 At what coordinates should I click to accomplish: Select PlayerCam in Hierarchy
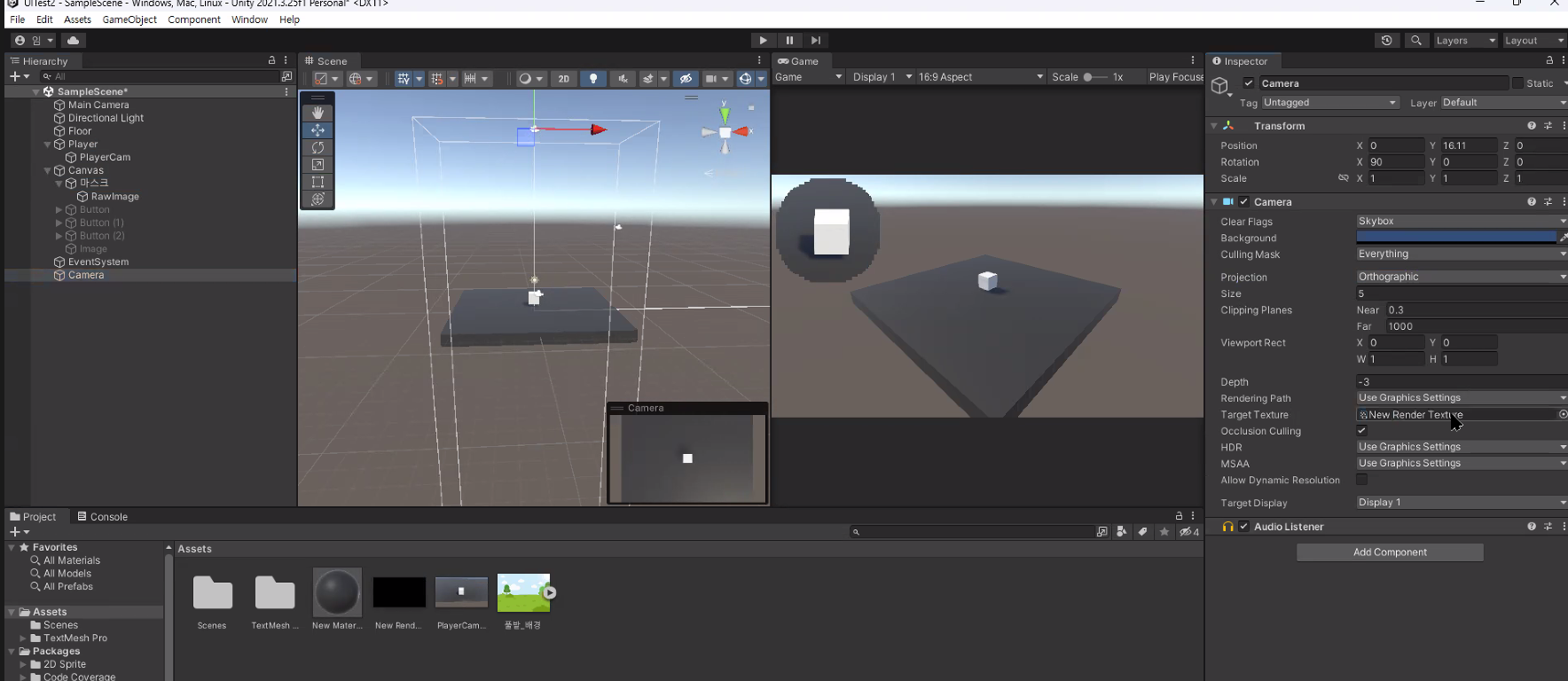[105, 157]
